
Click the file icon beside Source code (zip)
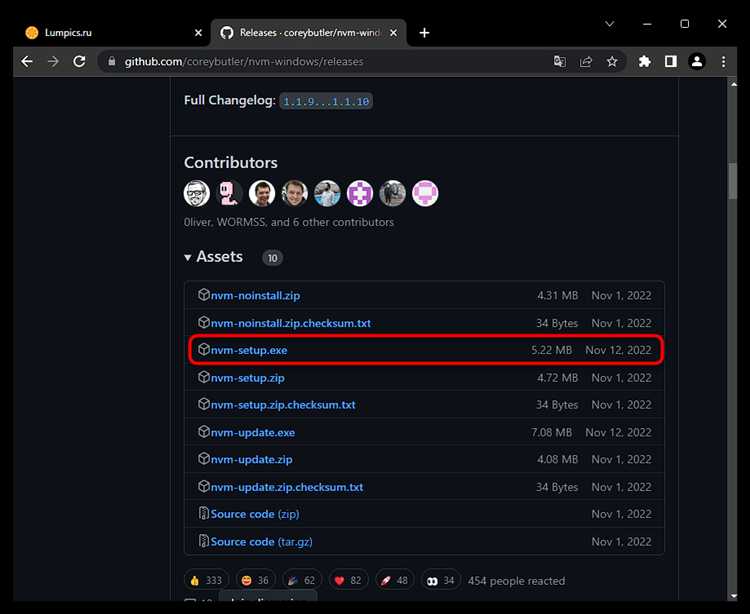click(x=204, y=514)
